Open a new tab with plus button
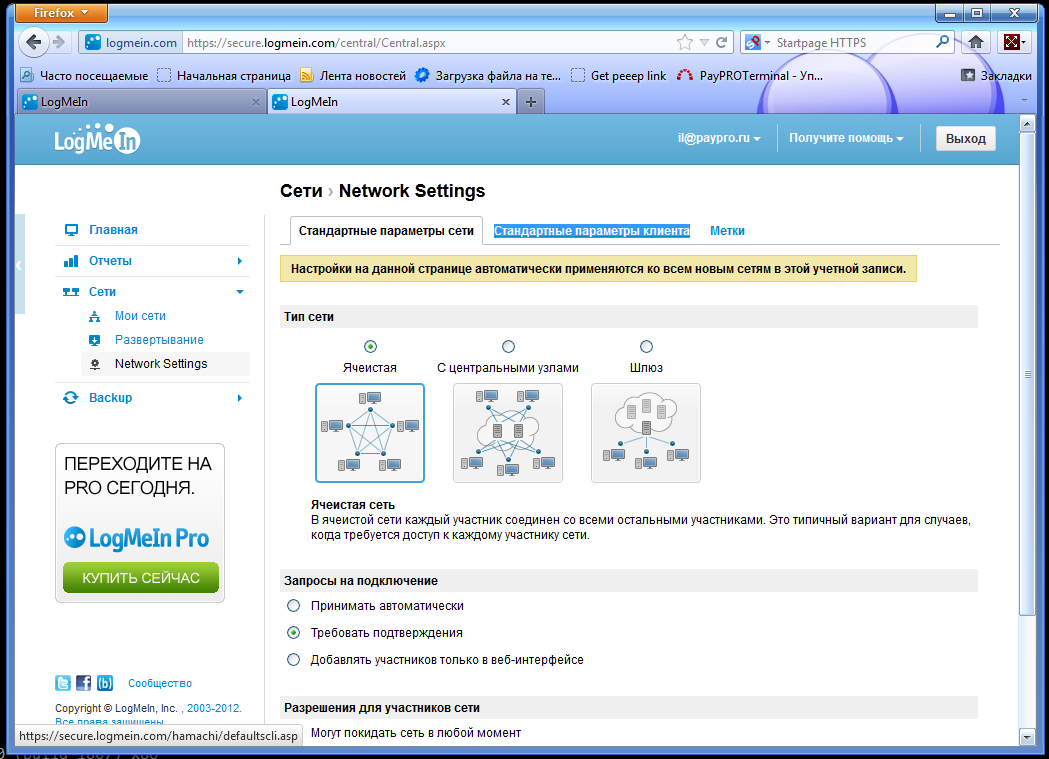1049x759 pixels. (x=531, y=102)
